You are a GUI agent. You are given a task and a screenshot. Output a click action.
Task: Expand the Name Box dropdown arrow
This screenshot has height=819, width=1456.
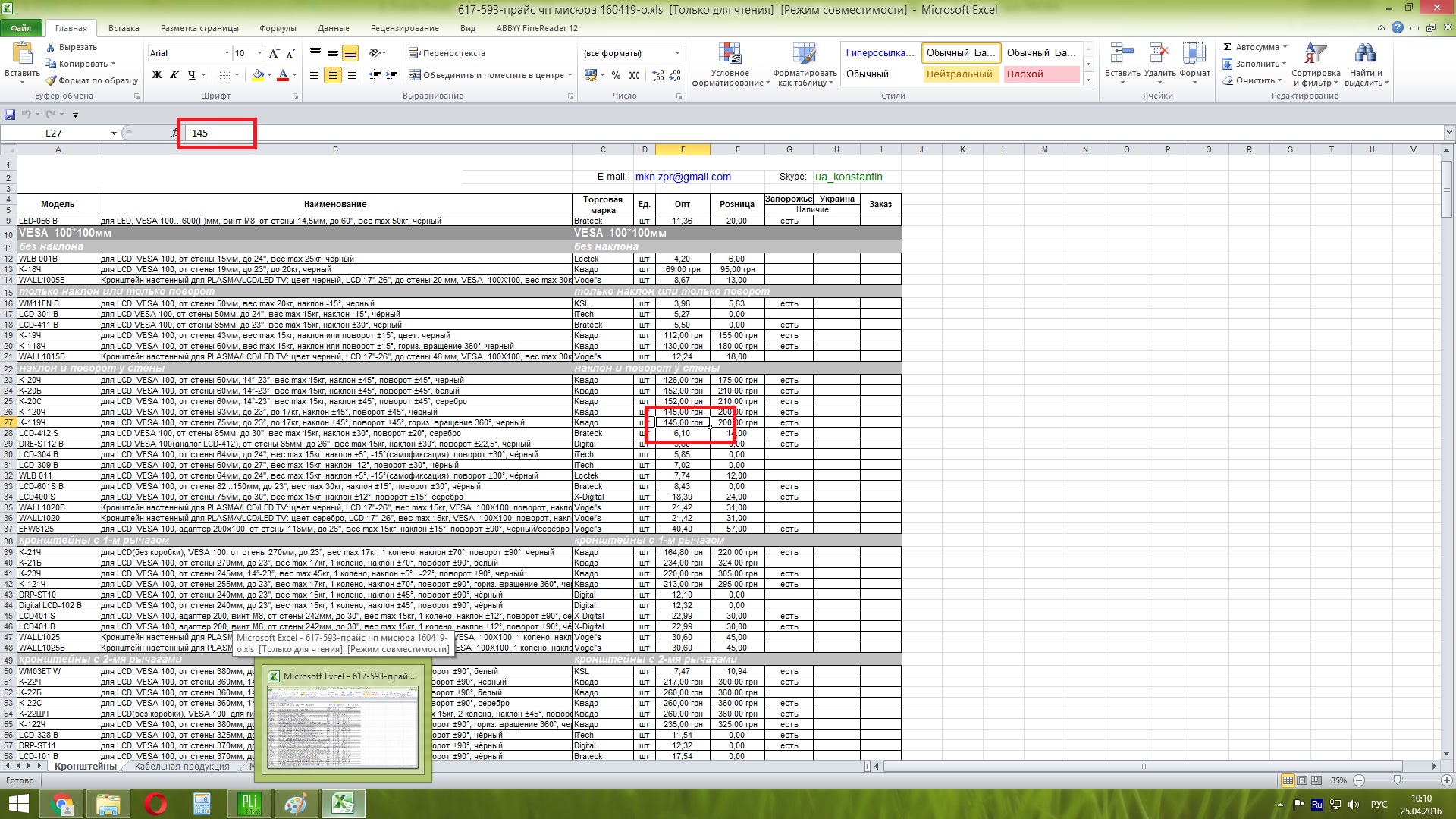click(x=114, y=133)
